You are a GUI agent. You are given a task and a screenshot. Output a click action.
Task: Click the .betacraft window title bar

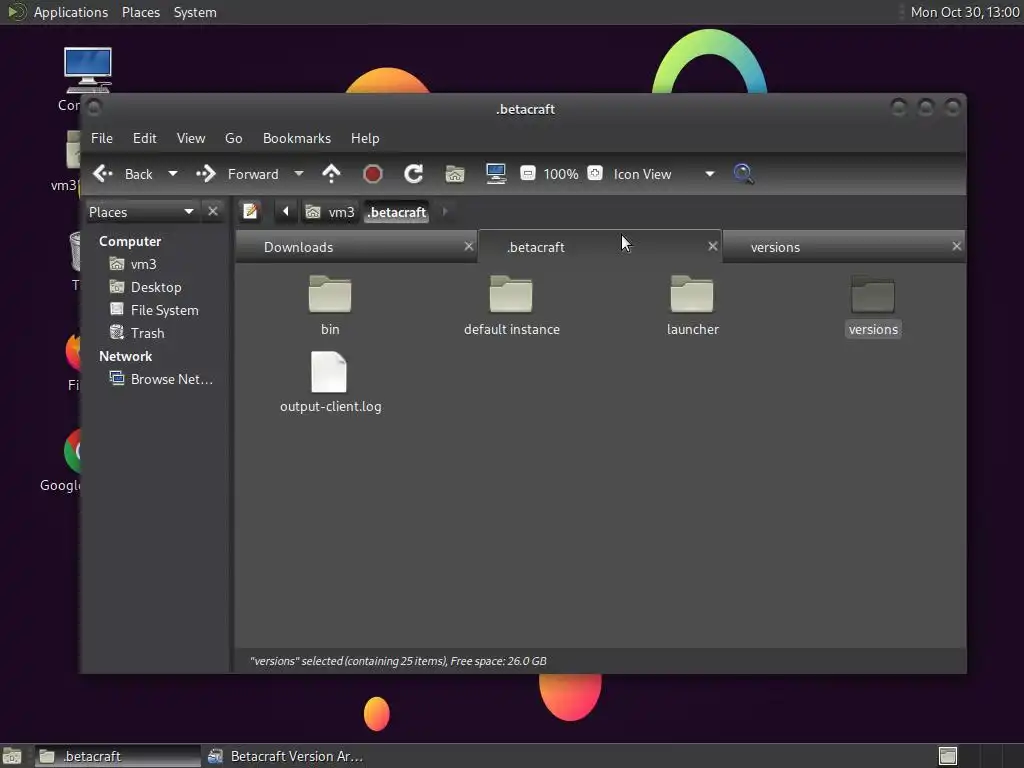click(x=525, y=109)
